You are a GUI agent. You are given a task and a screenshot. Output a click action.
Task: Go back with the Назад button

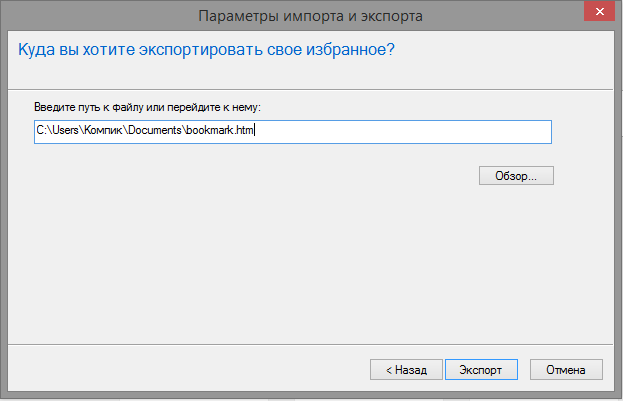coord(406,370)
